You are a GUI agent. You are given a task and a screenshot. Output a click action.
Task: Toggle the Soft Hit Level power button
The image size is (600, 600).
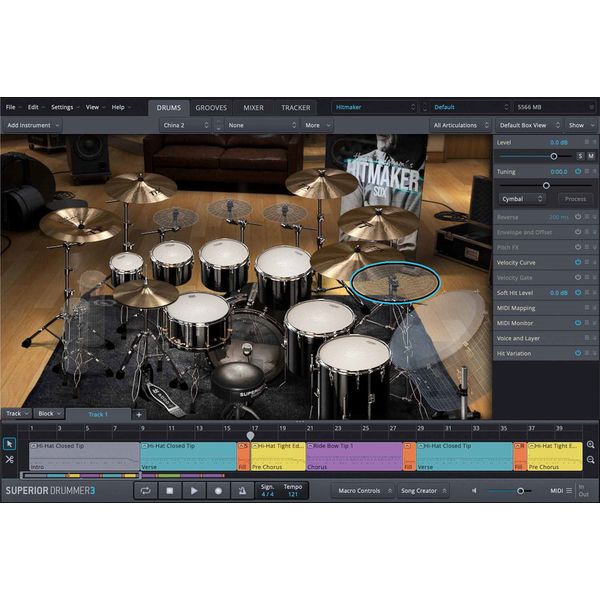pos(578,292)
